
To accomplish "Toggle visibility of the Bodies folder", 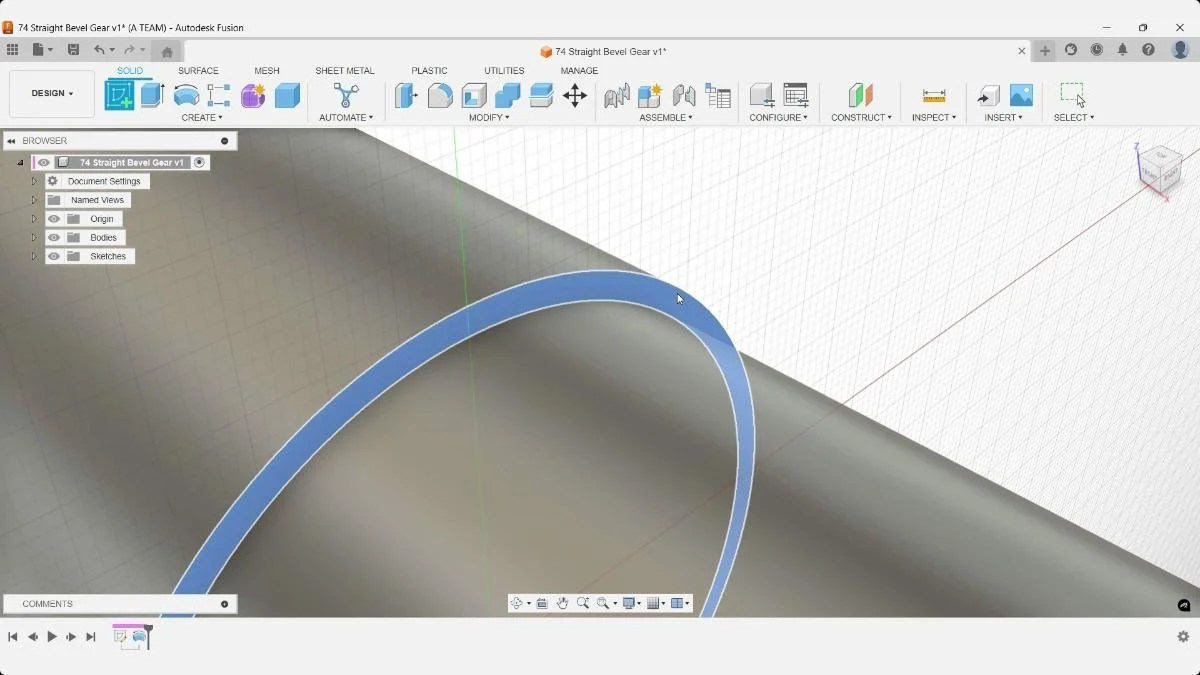I will coord(54,238).
